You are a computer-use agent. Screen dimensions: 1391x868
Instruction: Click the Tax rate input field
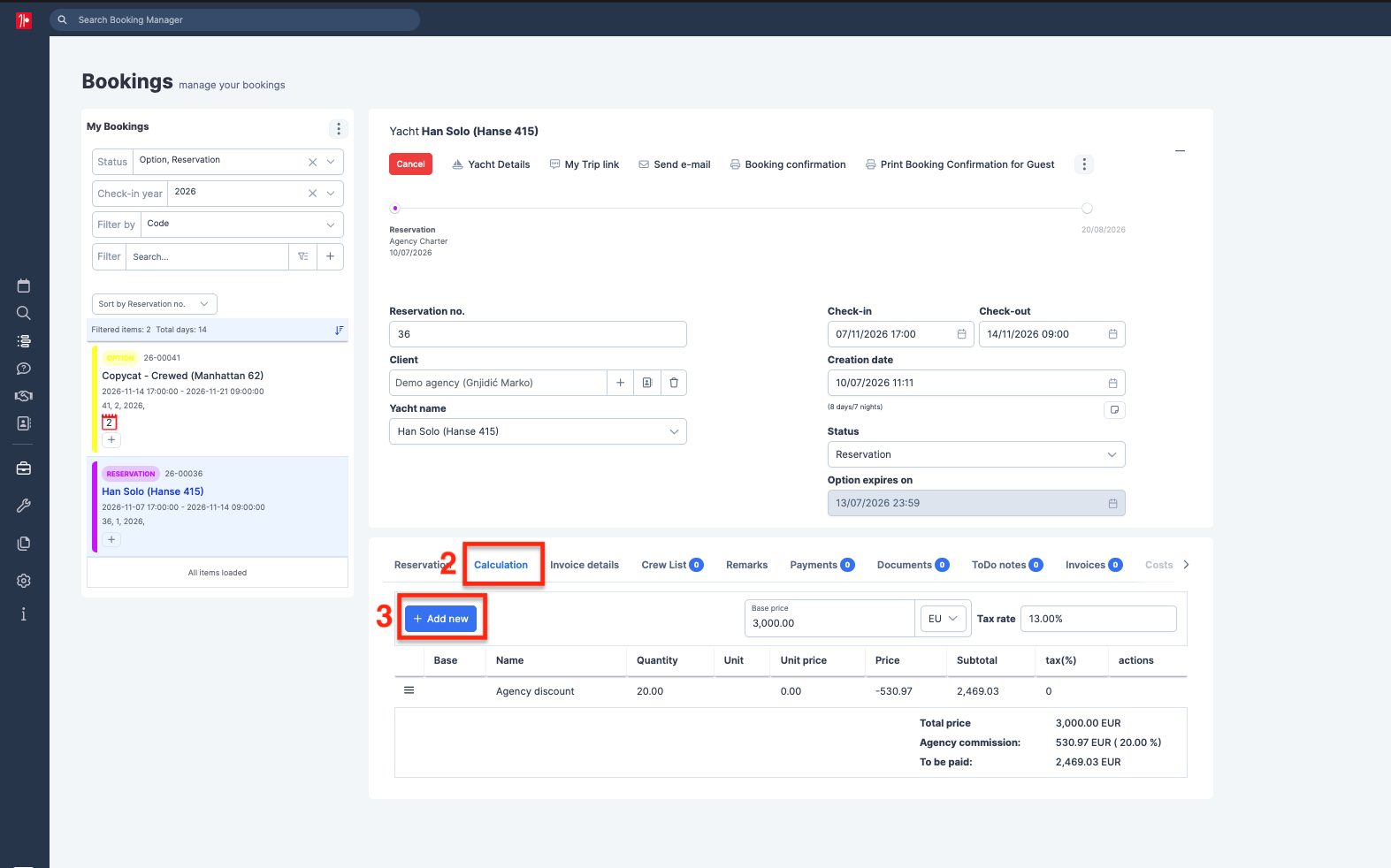click(x=1098, y=619)
